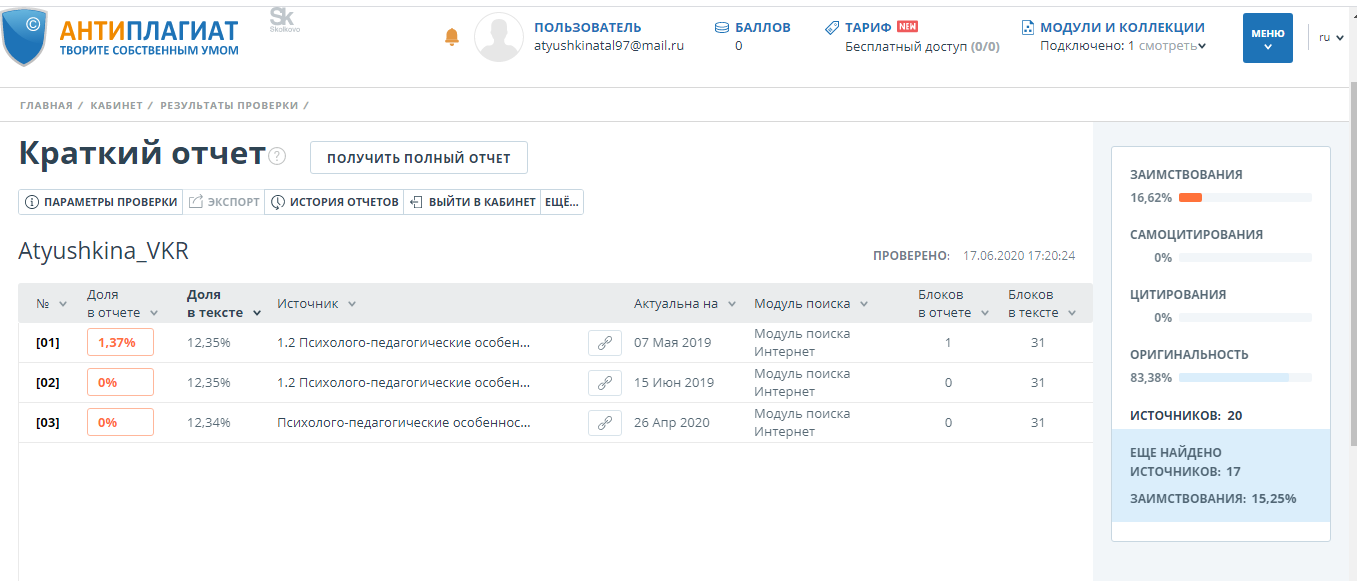Open the blue МЕНЮ dropdown
This screenshot has height=581, width=1357.
[x=1267, y=38]
